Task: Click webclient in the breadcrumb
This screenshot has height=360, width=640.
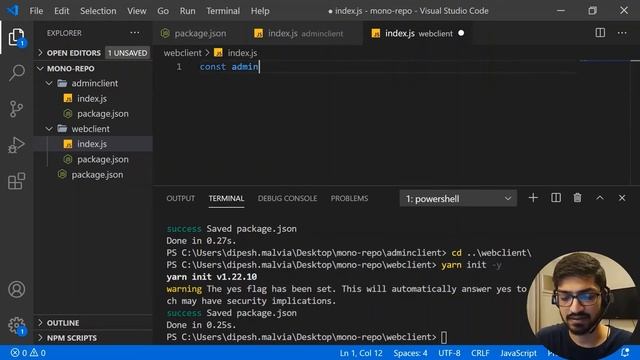Action: tap(182, 53)
